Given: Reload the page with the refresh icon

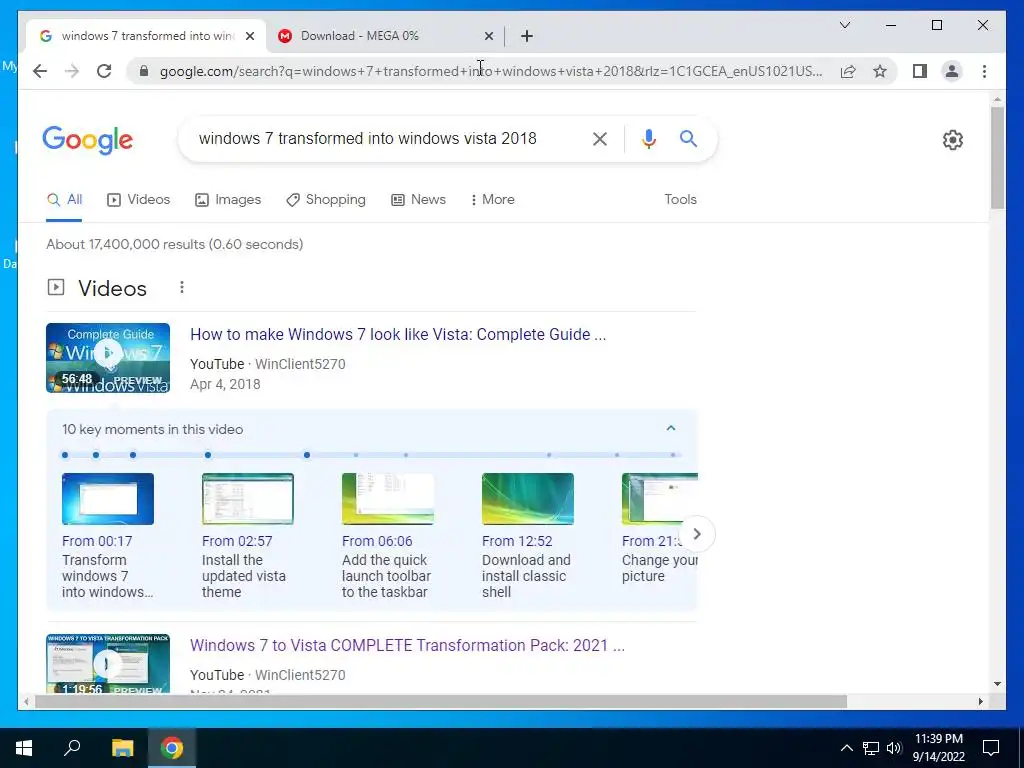Looking at the screenshot, I should pos(104,71).
